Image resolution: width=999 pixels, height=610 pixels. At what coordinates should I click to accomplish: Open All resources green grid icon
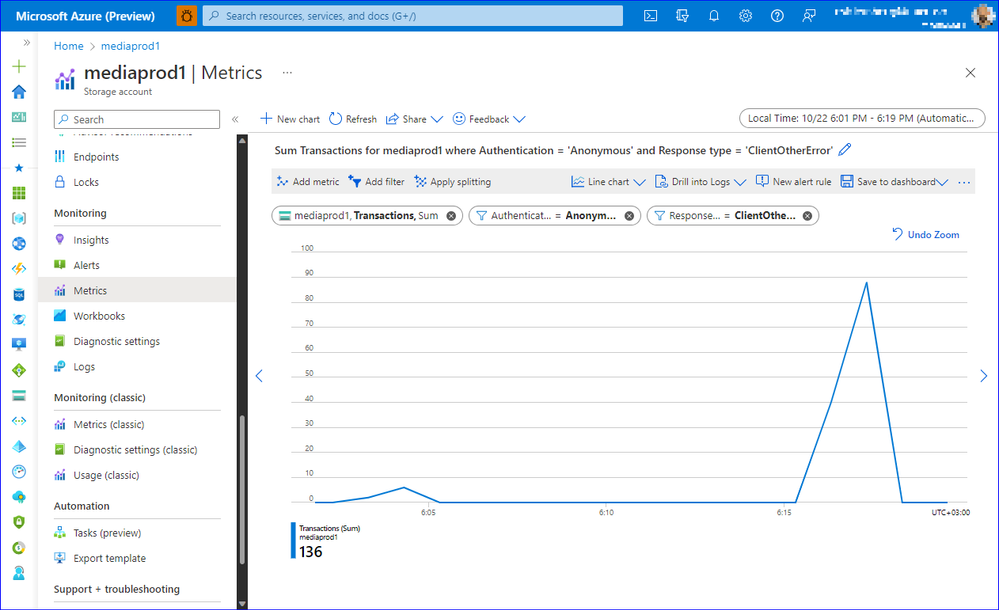pos(19,193)
